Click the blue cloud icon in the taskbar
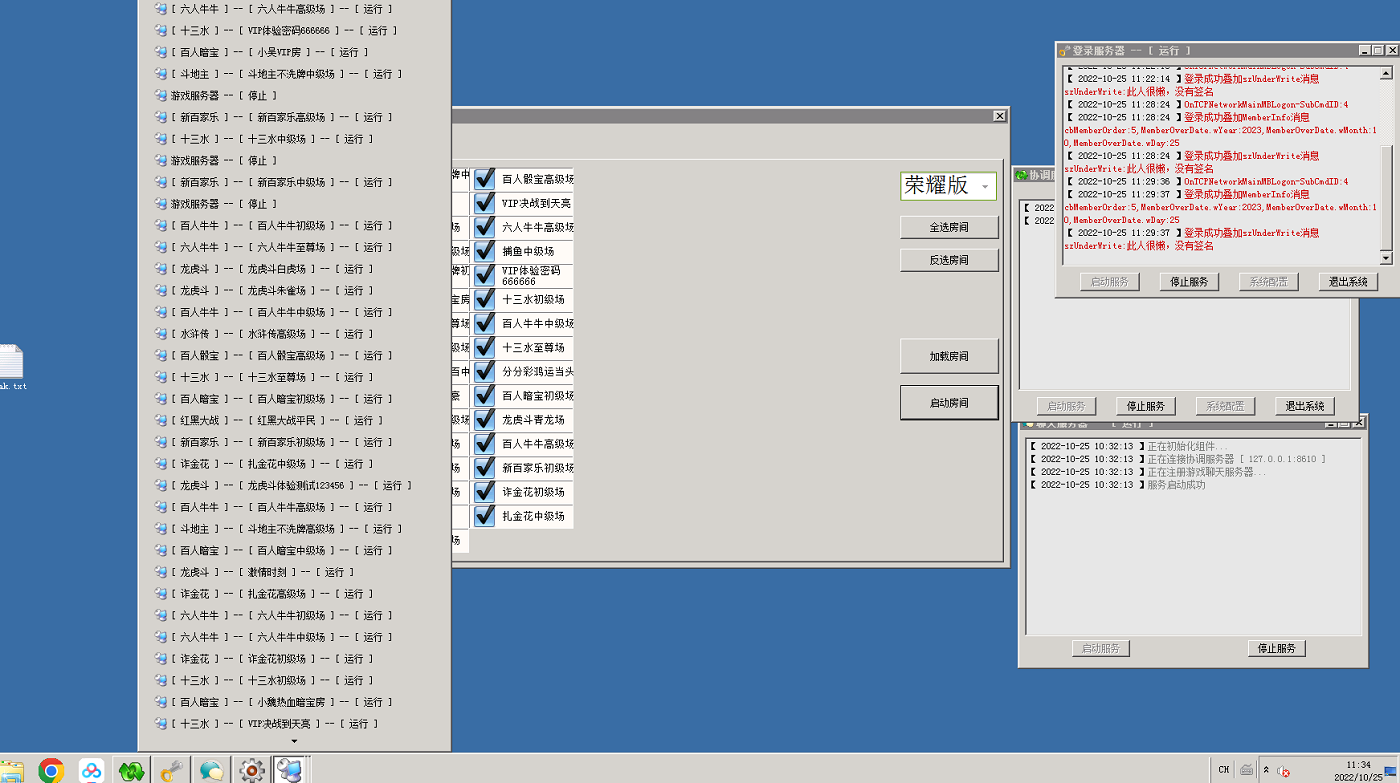Viewport: 1400px width, 783px height. pos(91,770)
